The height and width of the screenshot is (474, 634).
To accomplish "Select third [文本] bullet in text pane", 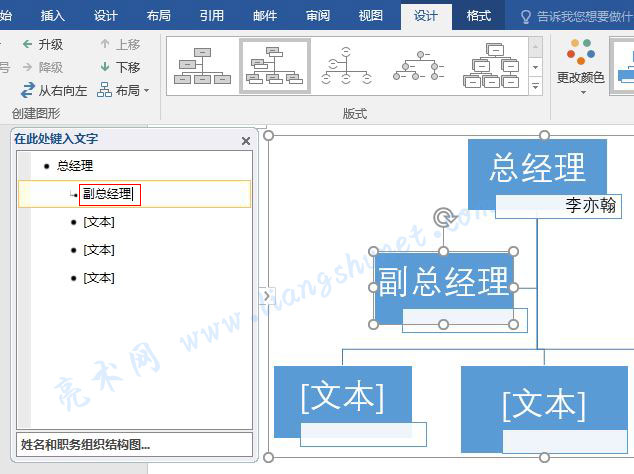I will pyautogui.click(x=99, y=278).
